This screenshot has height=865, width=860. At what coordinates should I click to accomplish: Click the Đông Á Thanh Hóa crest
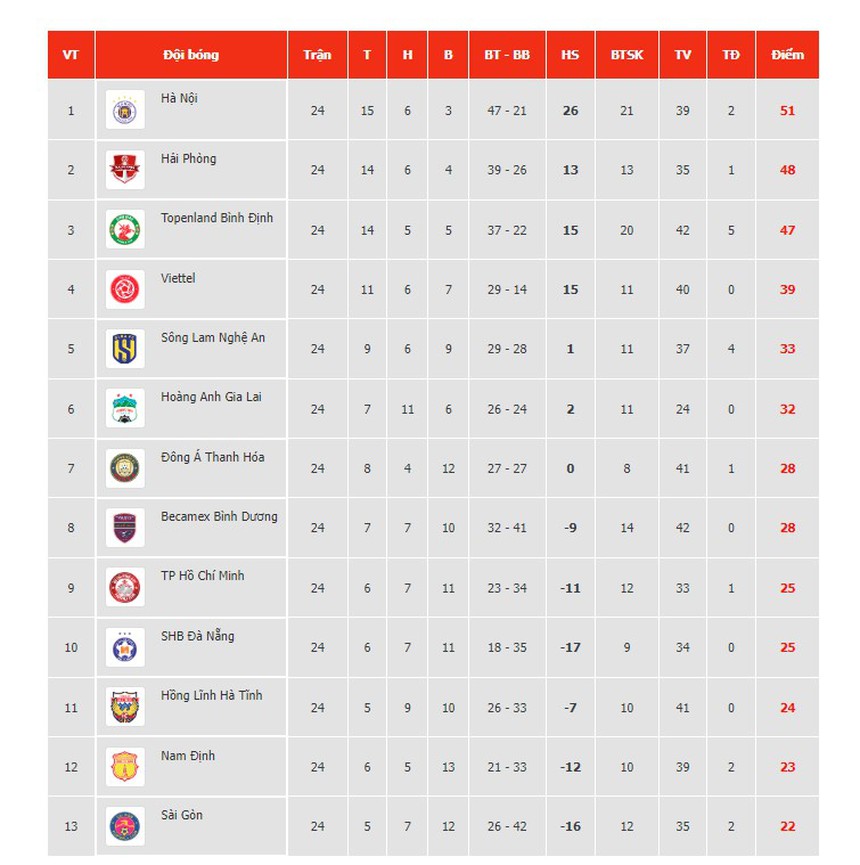coord(126,468)
